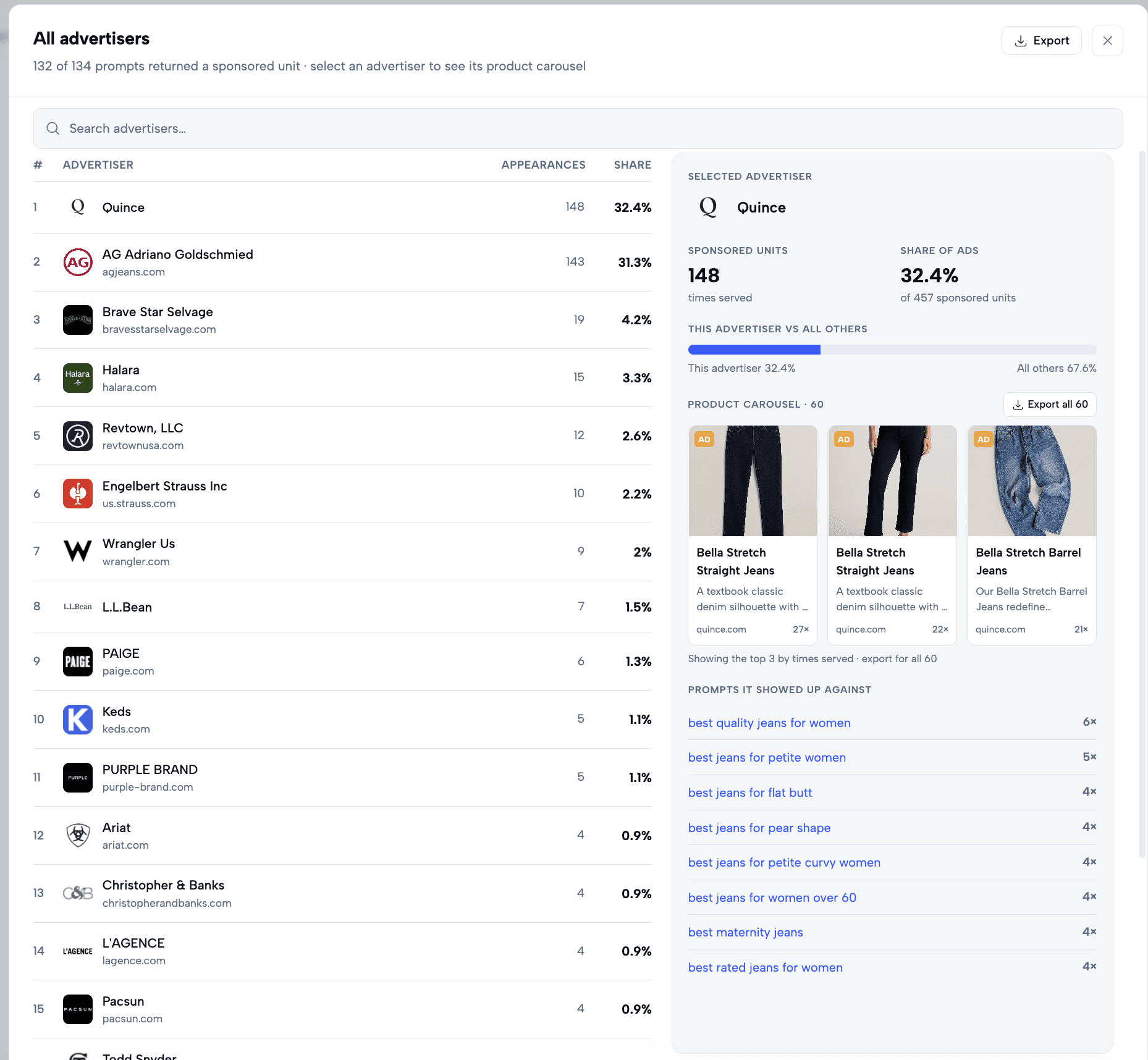The width and height of the screenshot is (1148, 1060).
Task: Select the Quince advertiser name in list
Action: pos(124,208)
